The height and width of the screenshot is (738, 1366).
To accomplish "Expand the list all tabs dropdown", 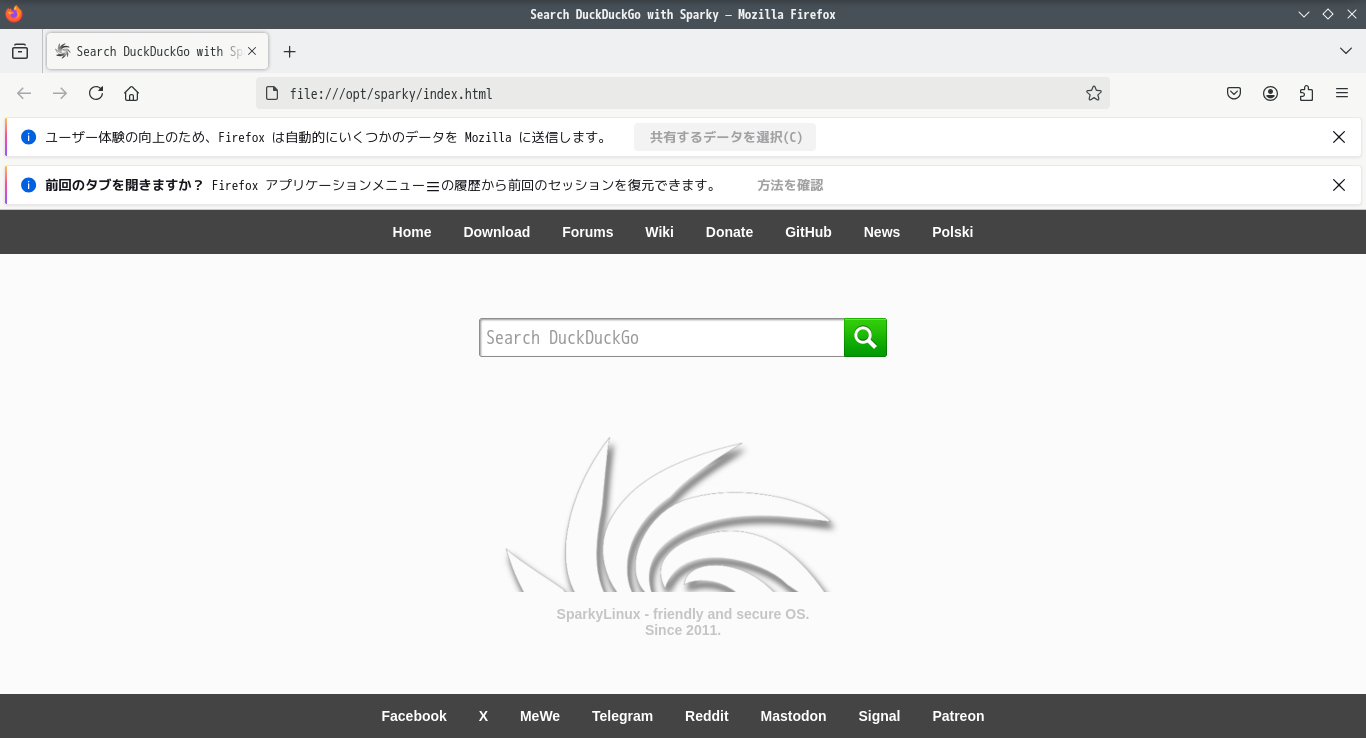I will 1345,51.
